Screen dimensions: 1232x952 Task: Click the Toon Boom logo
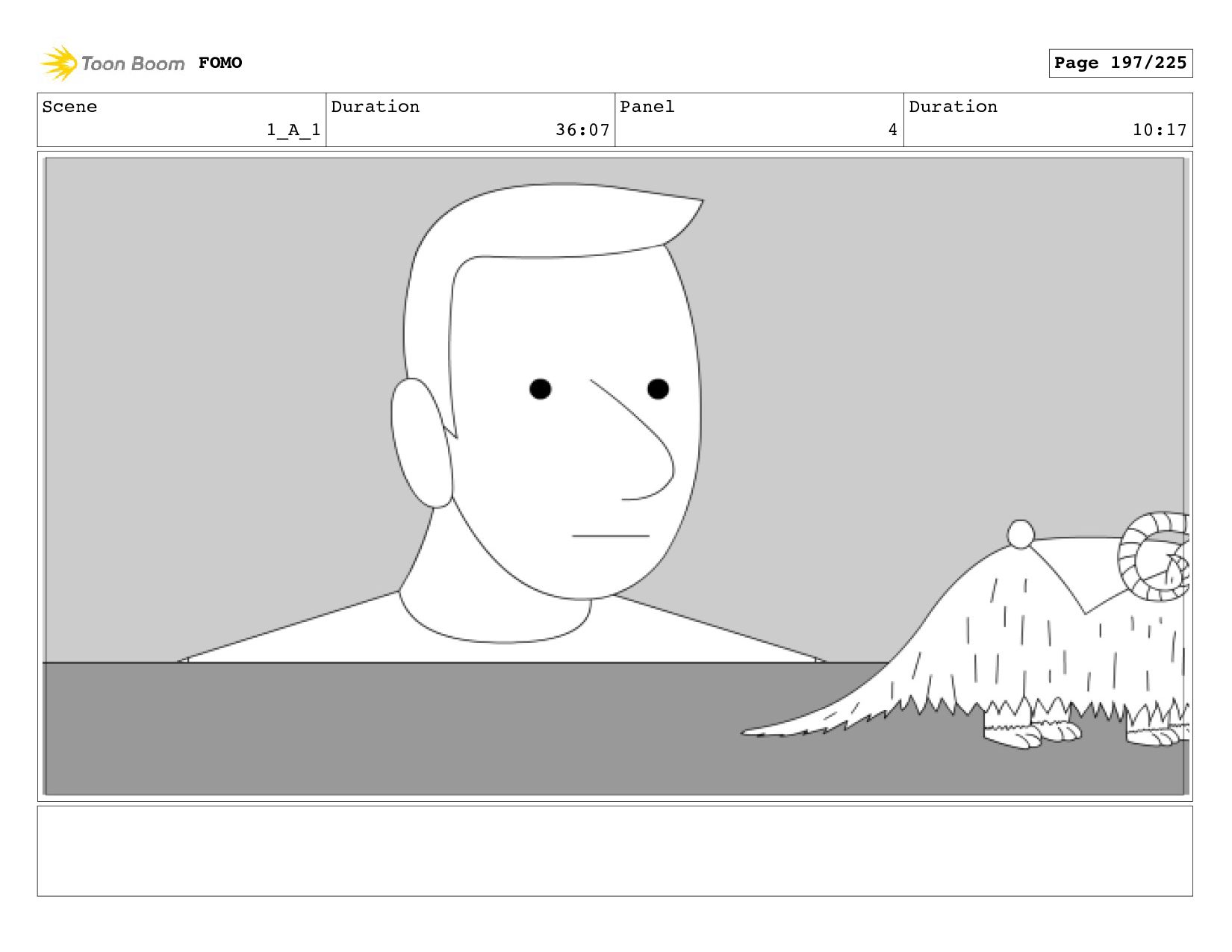[x=112, y=63]
